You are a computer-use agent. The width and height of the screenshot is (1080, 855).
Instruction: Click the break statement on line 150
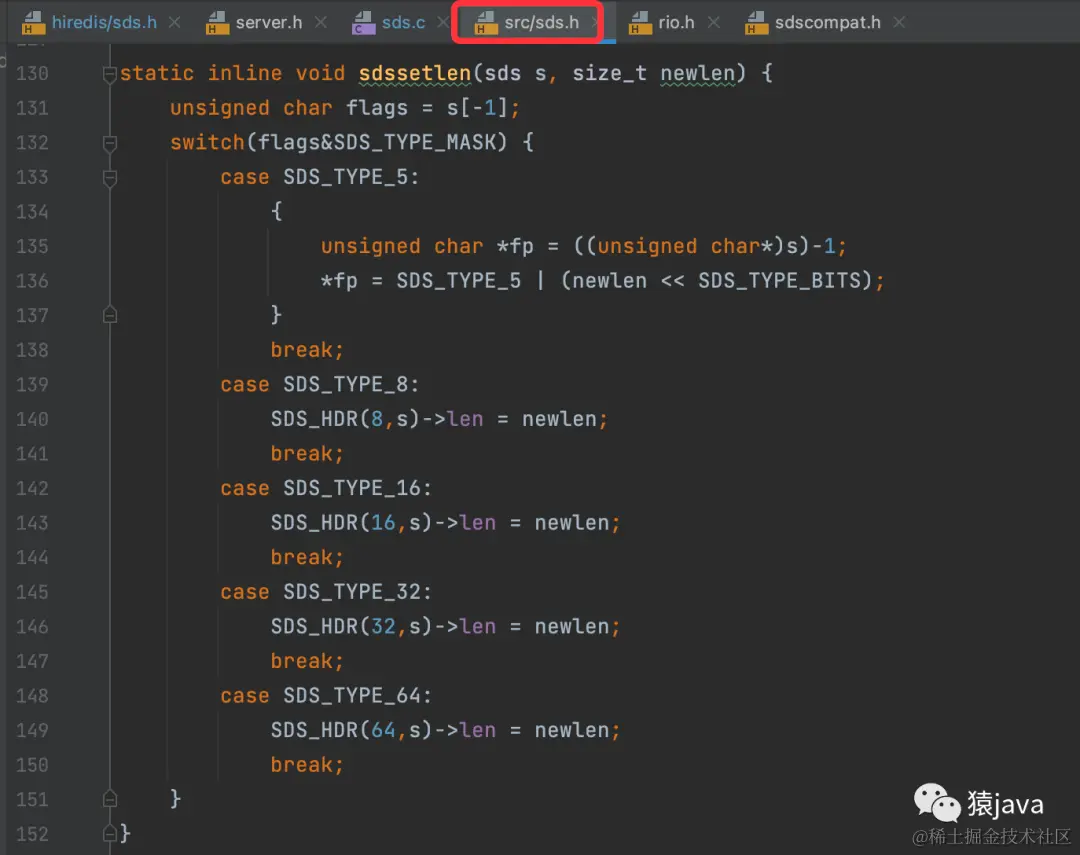307,765
